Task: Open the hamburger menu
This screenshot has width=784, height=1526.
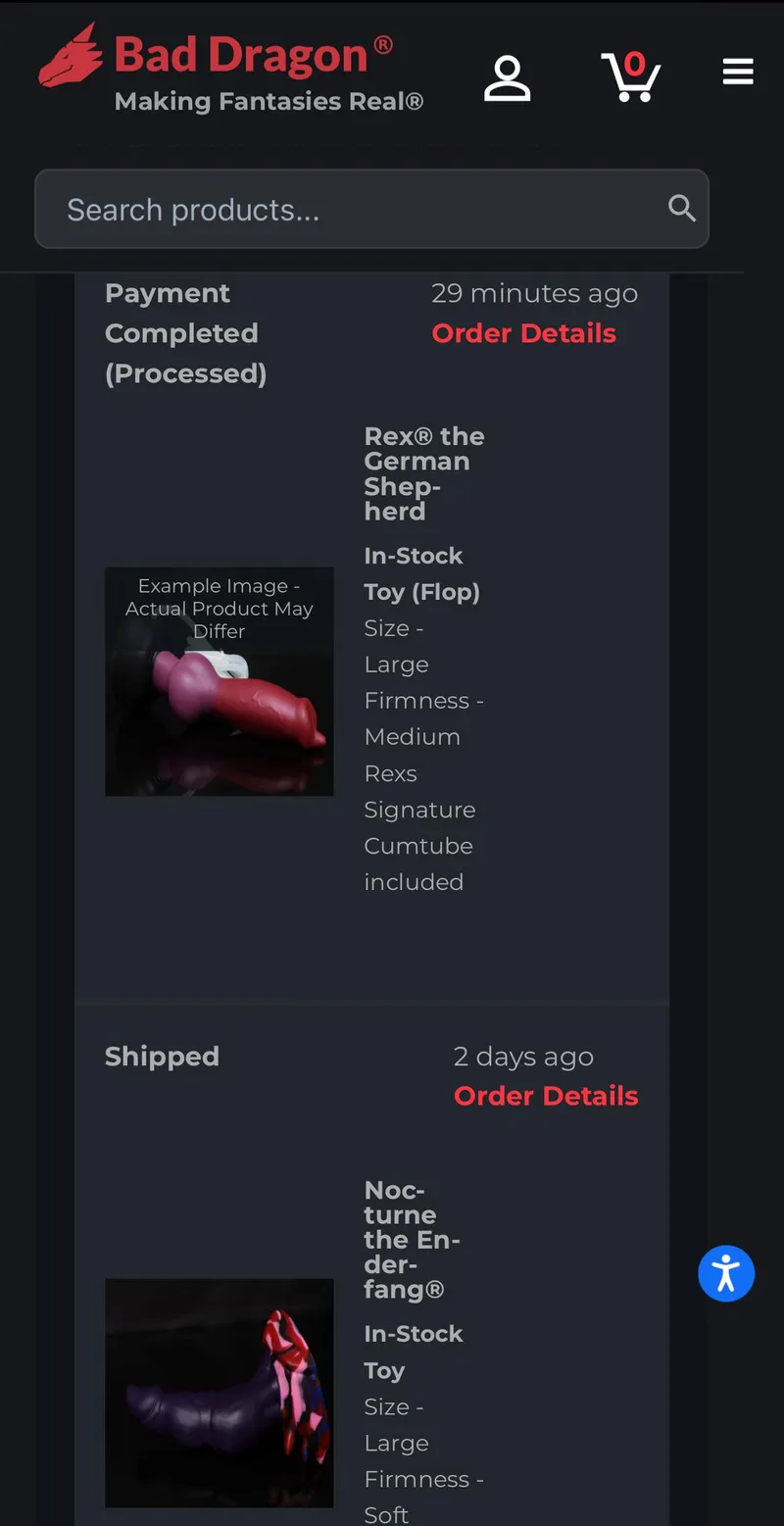Action: coord(738,72)
